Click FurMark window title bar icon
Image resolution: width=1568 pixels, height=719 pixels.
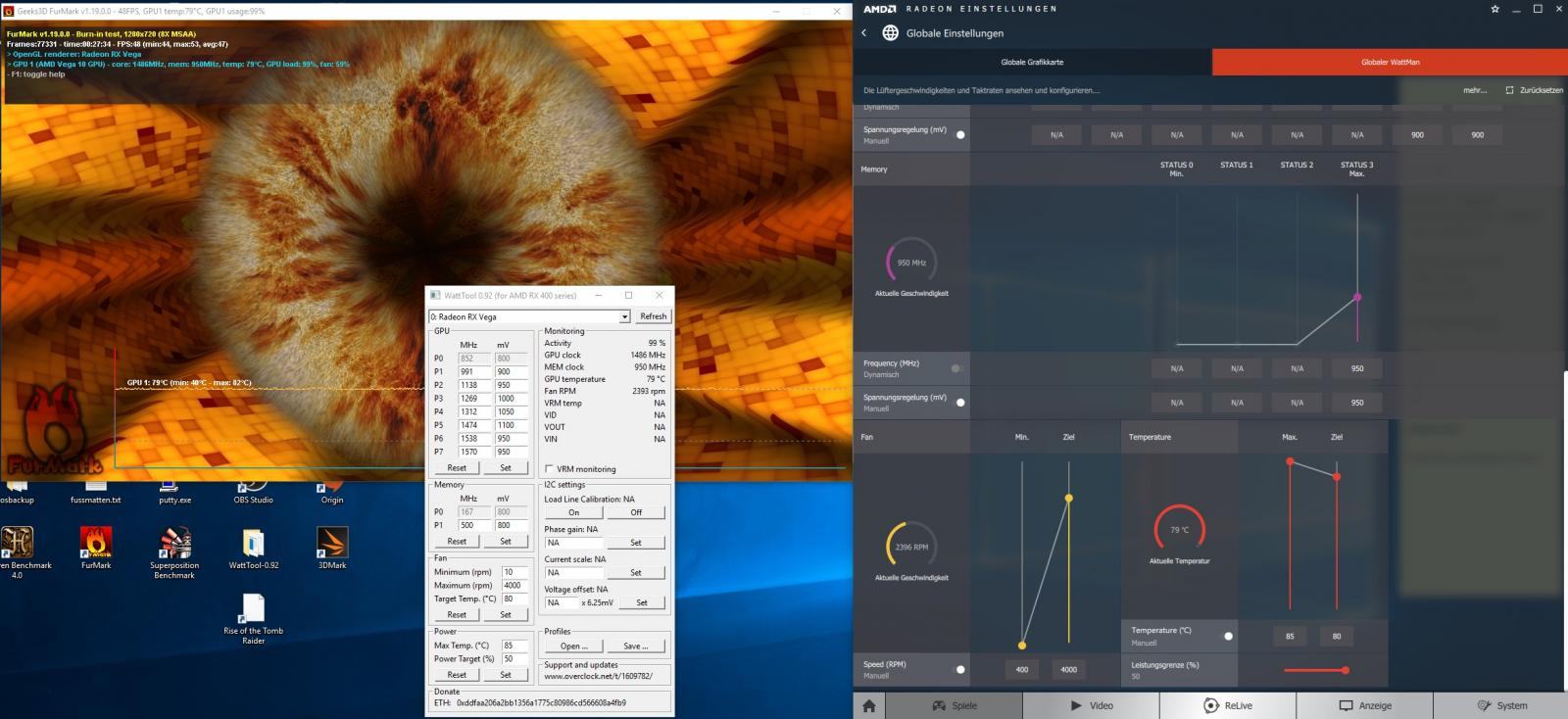[8, 11]
